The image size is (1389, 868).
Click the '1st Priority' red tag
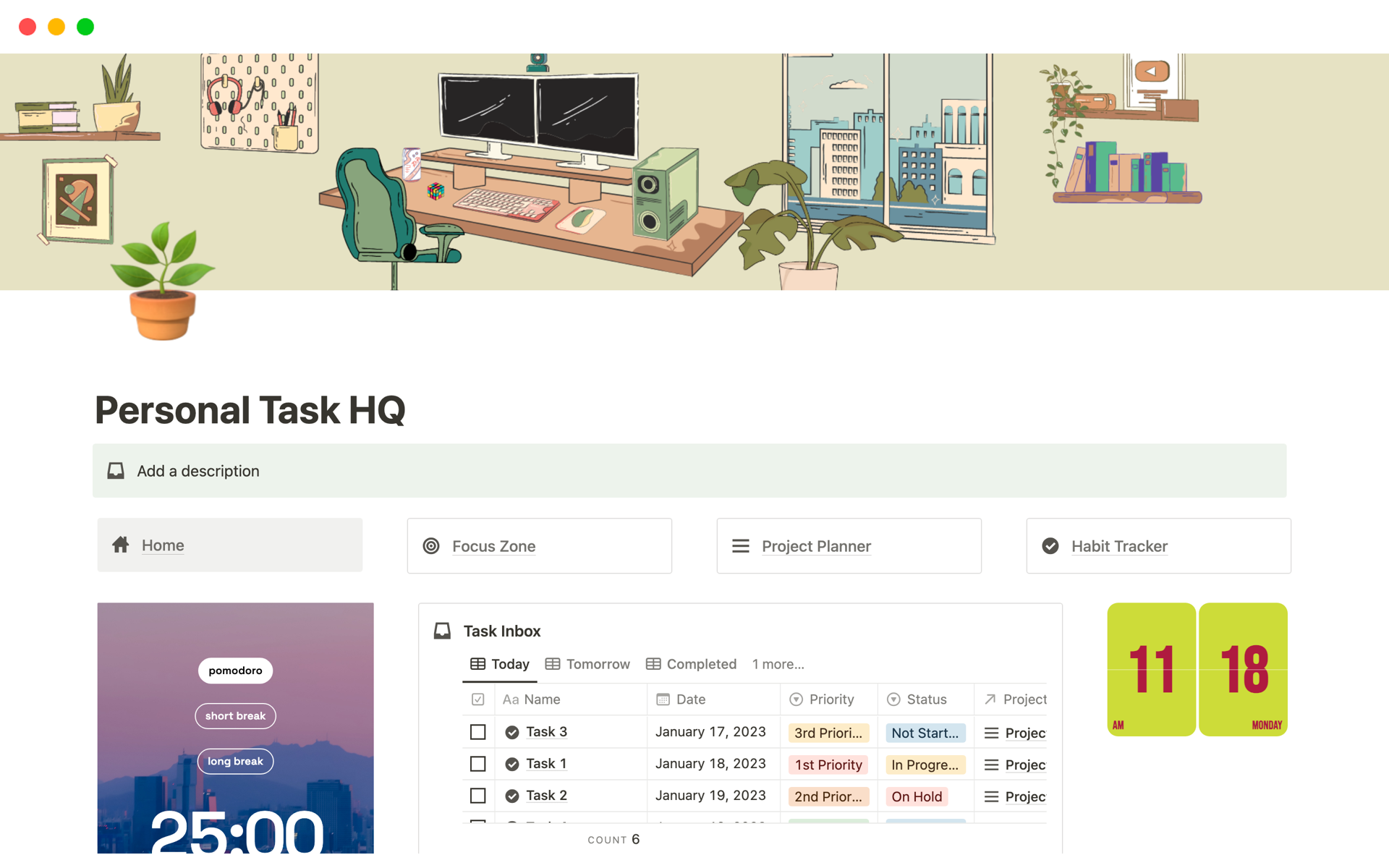tap(828, 765)
